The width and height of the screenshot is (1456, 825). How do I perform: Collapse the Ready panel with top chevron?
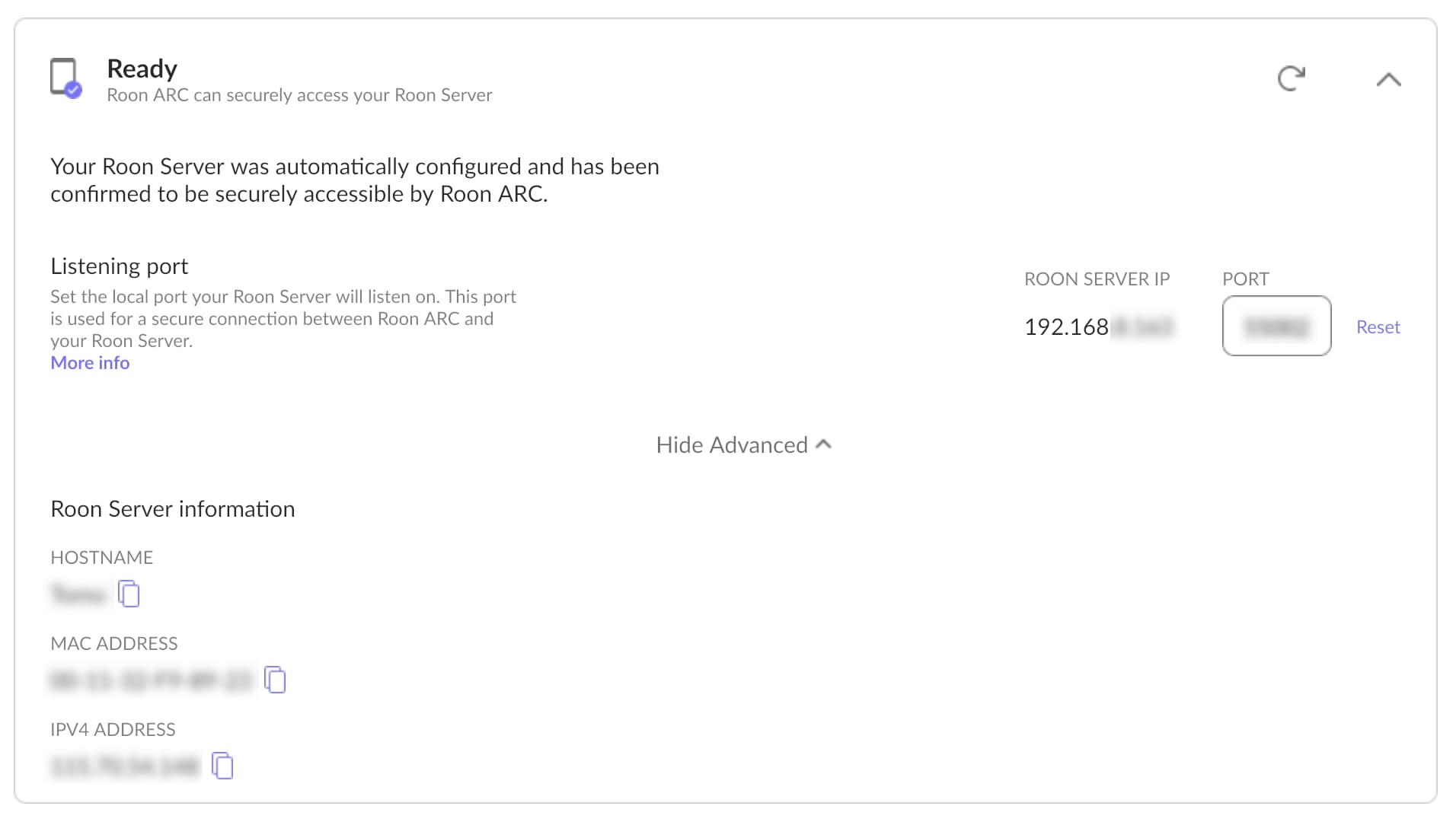[1388, 79]
